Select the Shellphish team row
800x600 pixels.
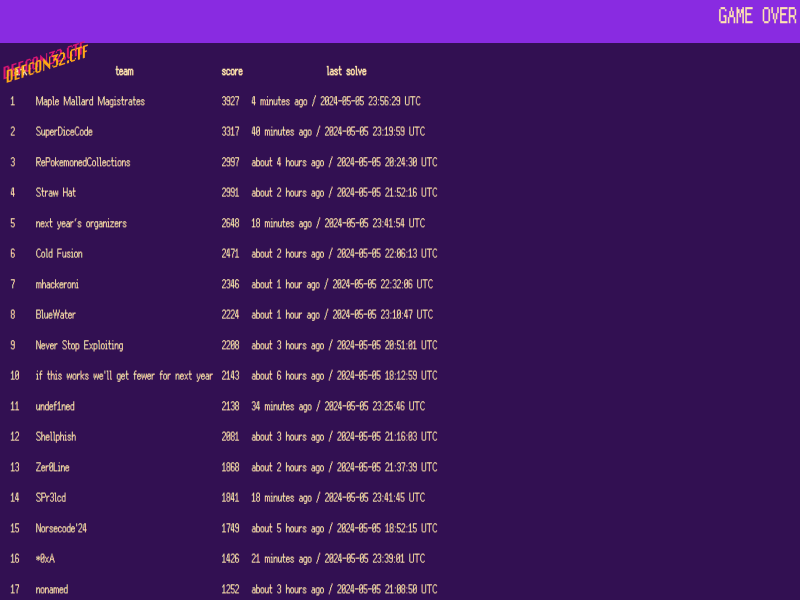(x=56, y=437)
